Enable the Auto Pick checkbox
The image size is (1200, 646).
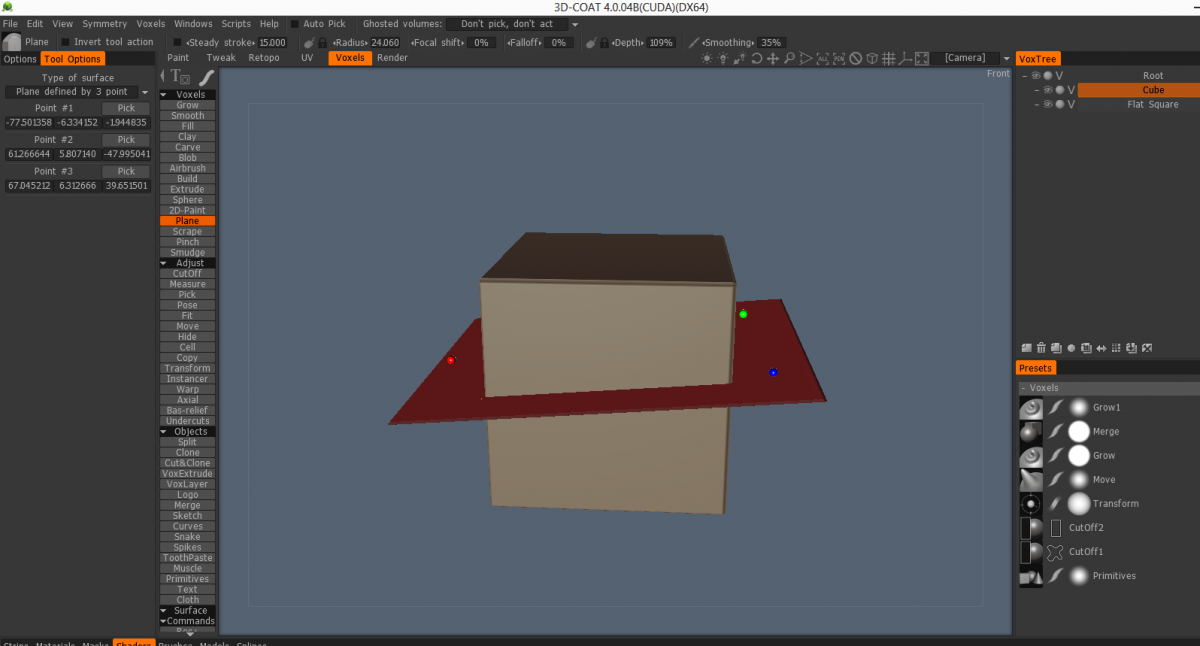pyautogui.click(x=295, y=24)
